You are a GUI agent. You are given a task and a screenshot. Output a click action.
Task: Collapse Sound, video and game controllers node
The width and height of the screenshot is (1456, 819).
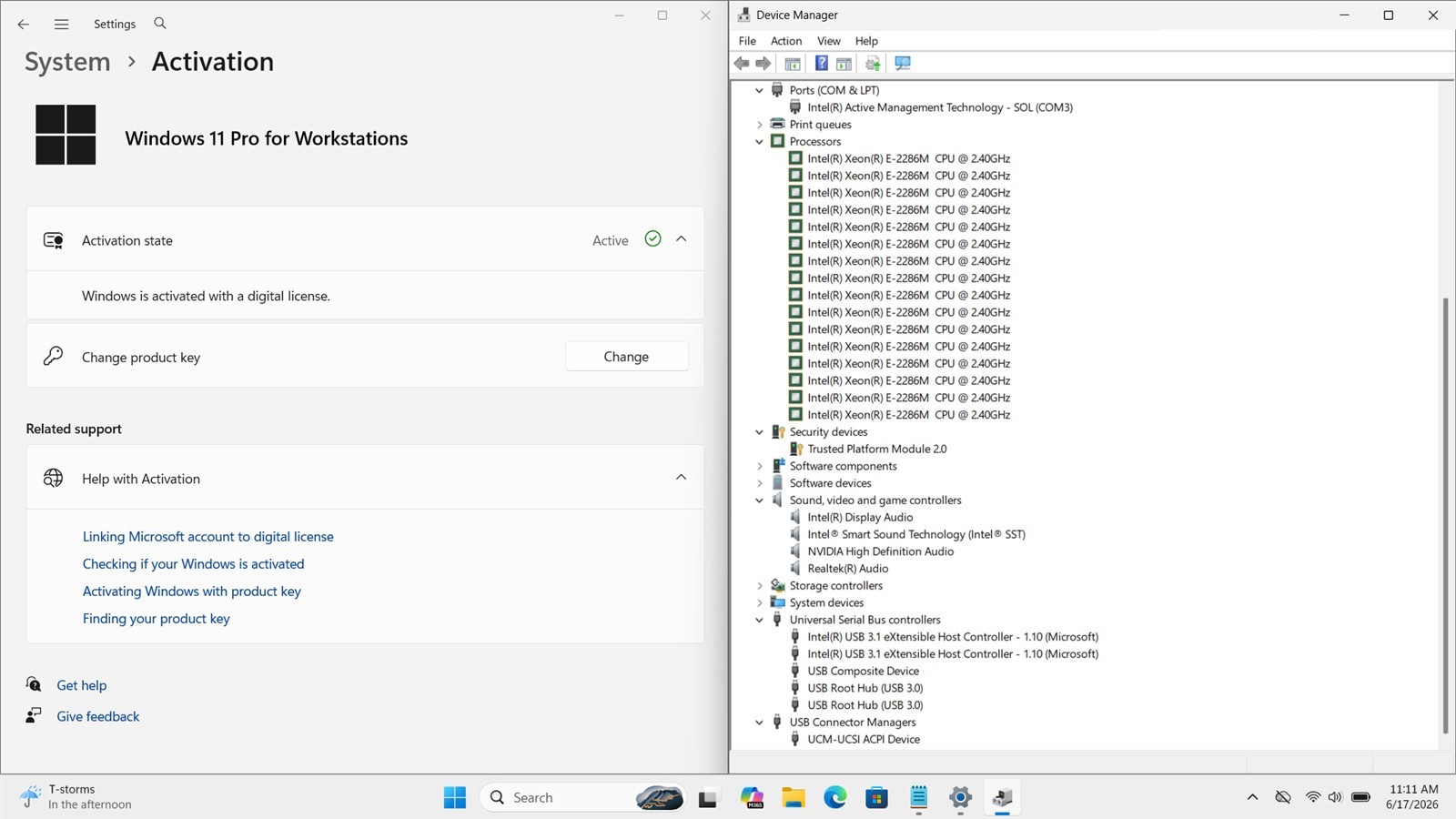point(760,500)
